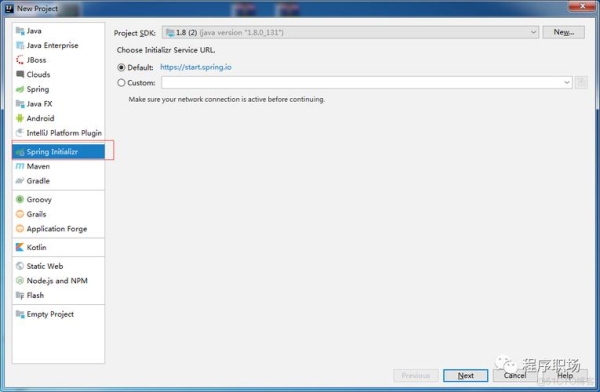This screenshot has height=392, width=600.
Task: Open the start.spring.io link
Action: [x=196, y=67]
